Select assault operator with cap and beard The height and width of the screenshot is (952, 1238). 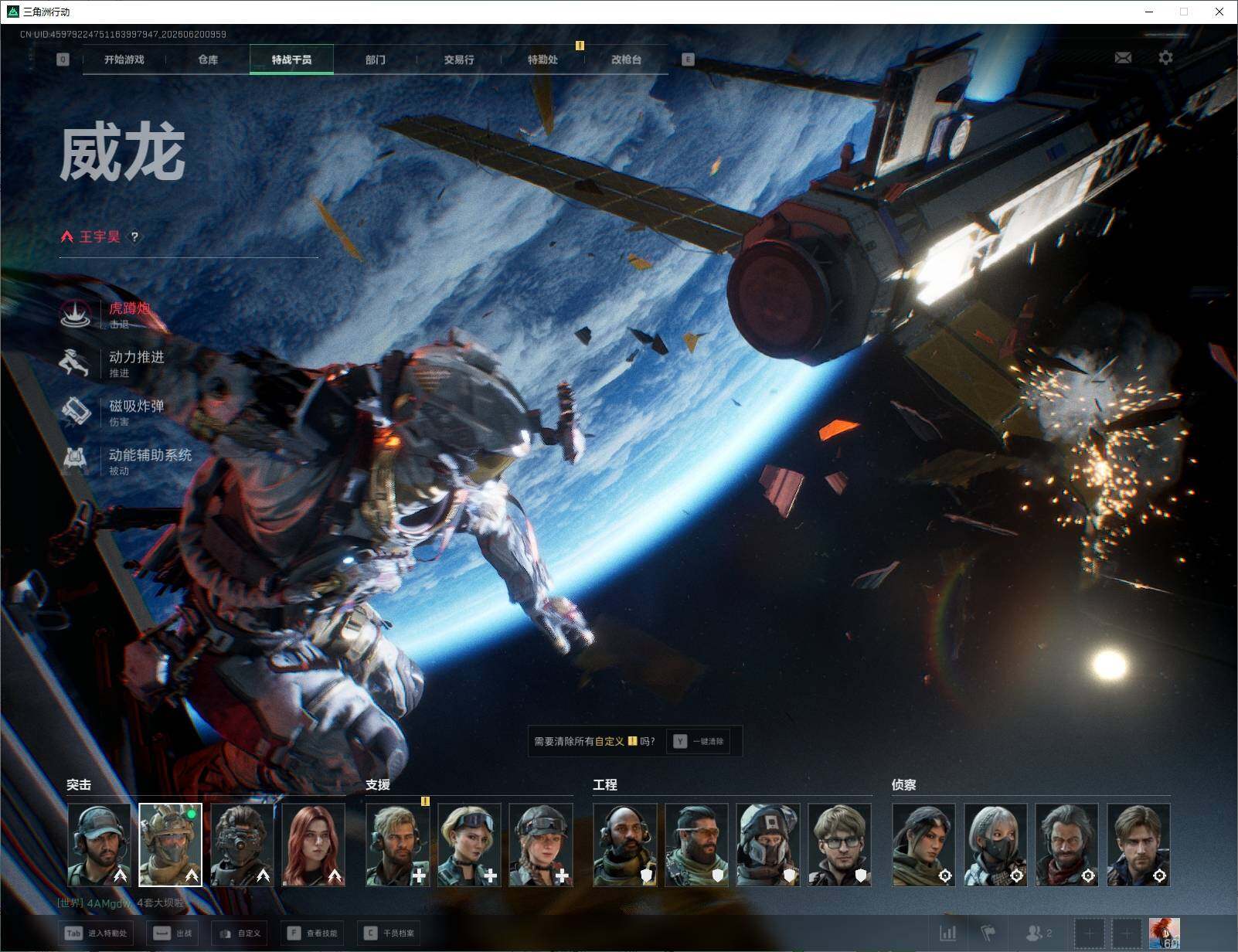point(99,845)
